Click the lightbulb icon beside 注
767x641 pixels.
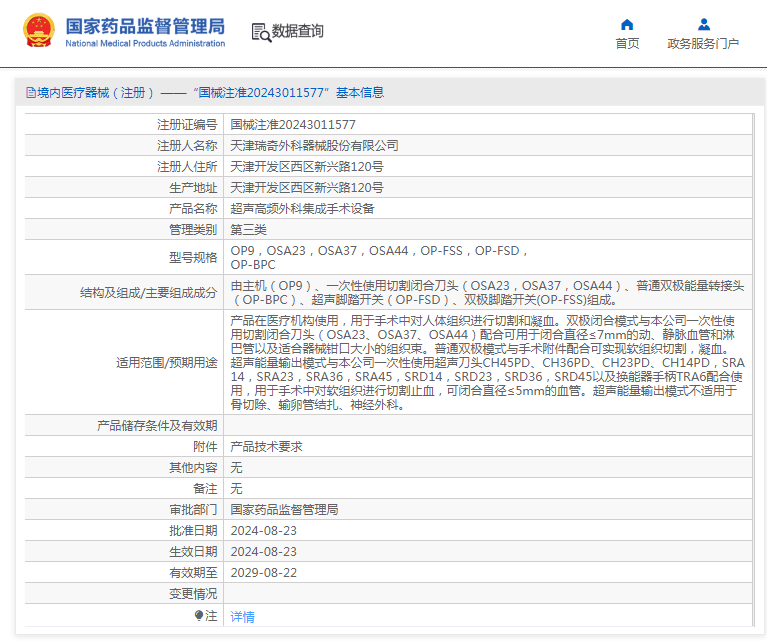point(199,615)
